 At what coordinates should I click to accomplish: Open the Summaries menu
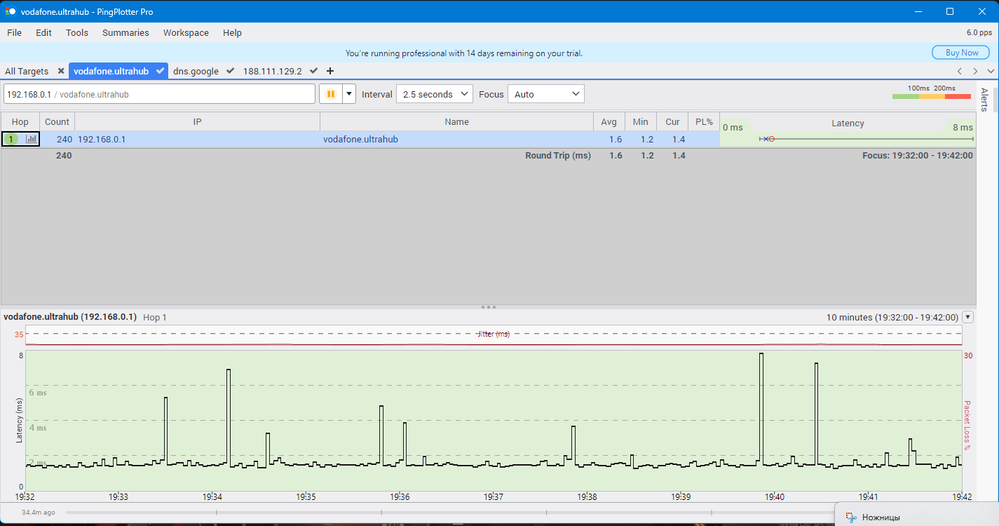(126, 32)
